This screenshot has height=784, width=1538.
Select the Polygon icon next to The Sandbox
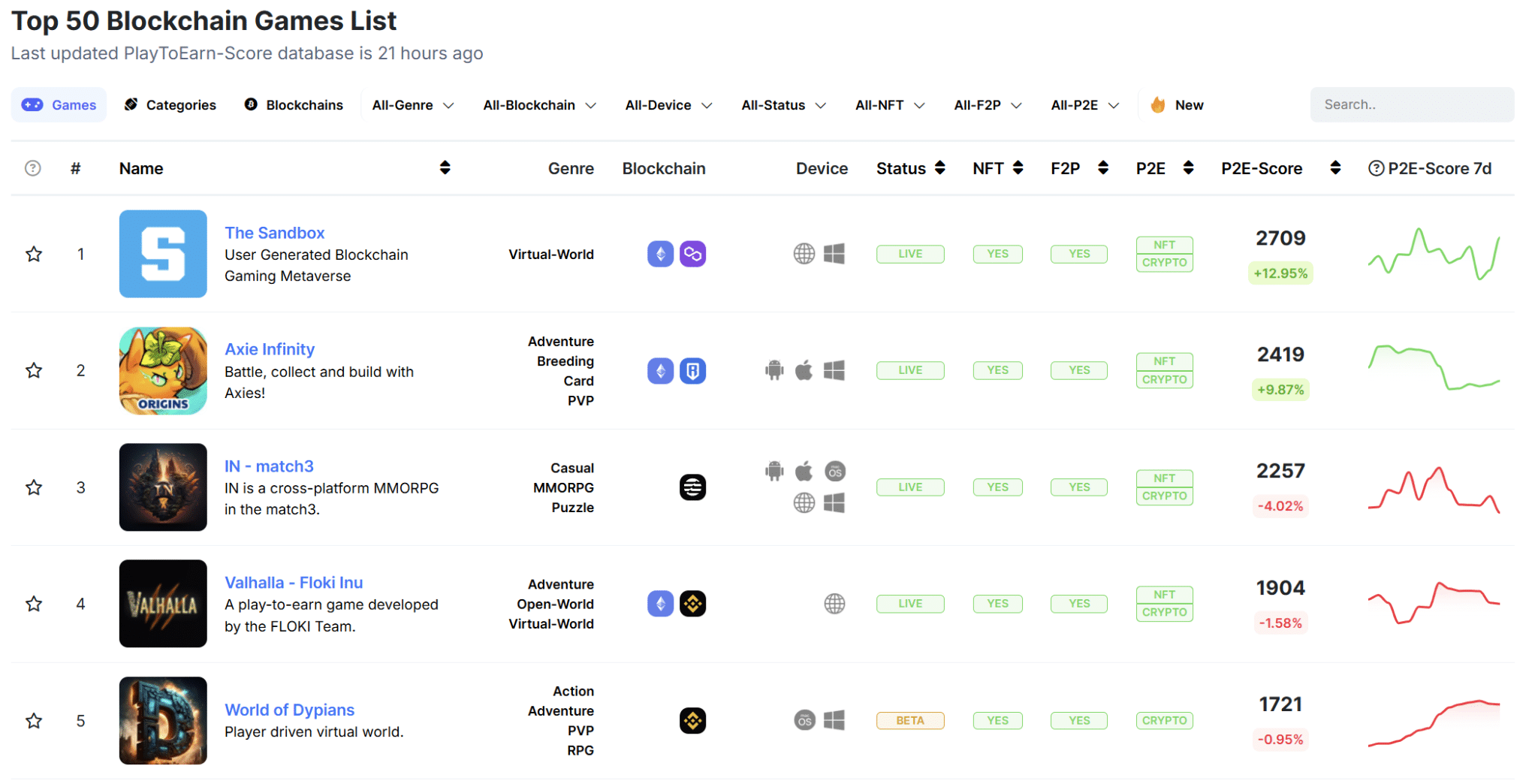pyautogui.click(x=692, y=254)
